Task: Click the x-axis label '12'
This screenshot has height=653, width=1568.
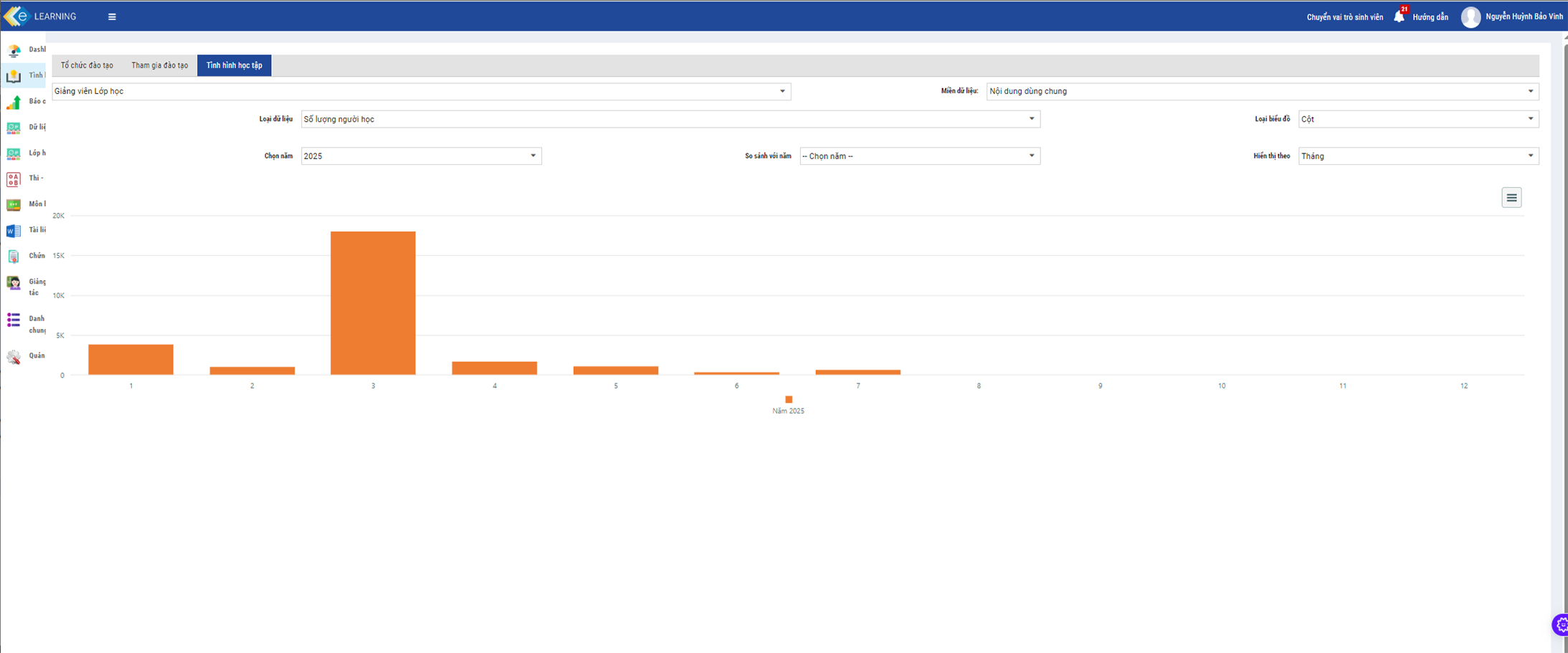Action: [1464, 386]
